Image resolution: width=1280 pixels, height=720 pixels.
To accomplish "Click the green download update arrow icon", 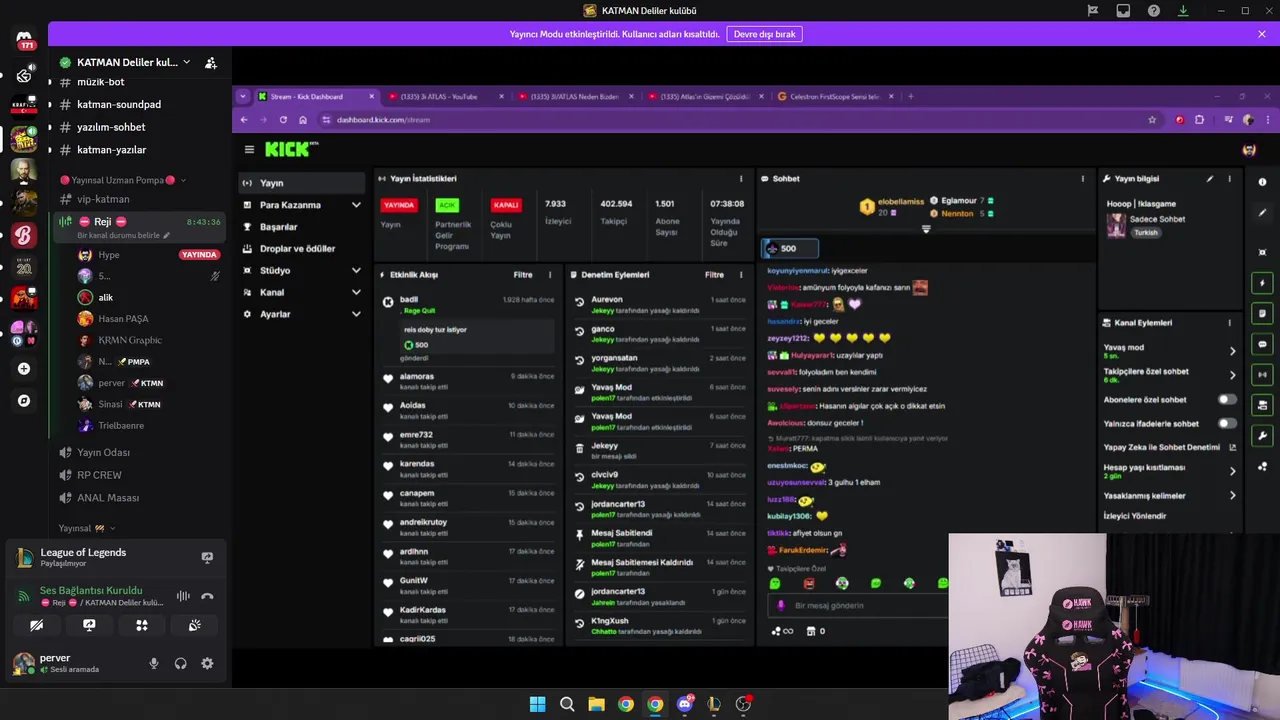I will pyautogui.click(x=1183, y=10).
